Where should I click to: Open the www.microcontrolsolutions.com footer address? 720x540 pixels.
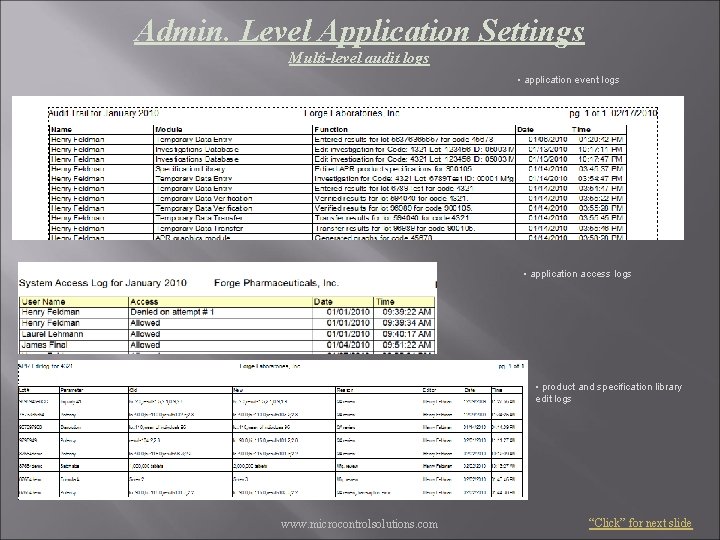click(359, 524)
